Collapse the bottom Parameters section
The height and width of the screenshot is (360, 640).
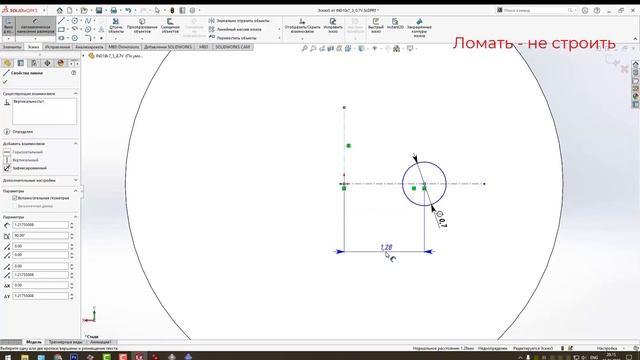tap(76, 217)
